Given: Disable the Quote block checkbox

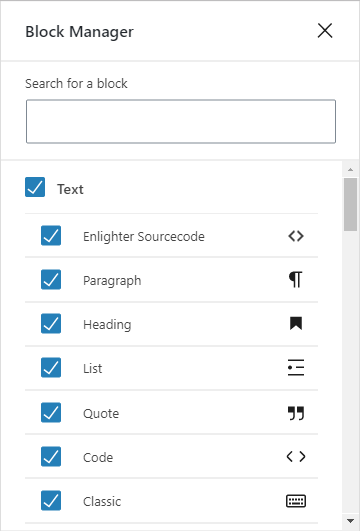Looking at the screenshot, I should 51,412.
